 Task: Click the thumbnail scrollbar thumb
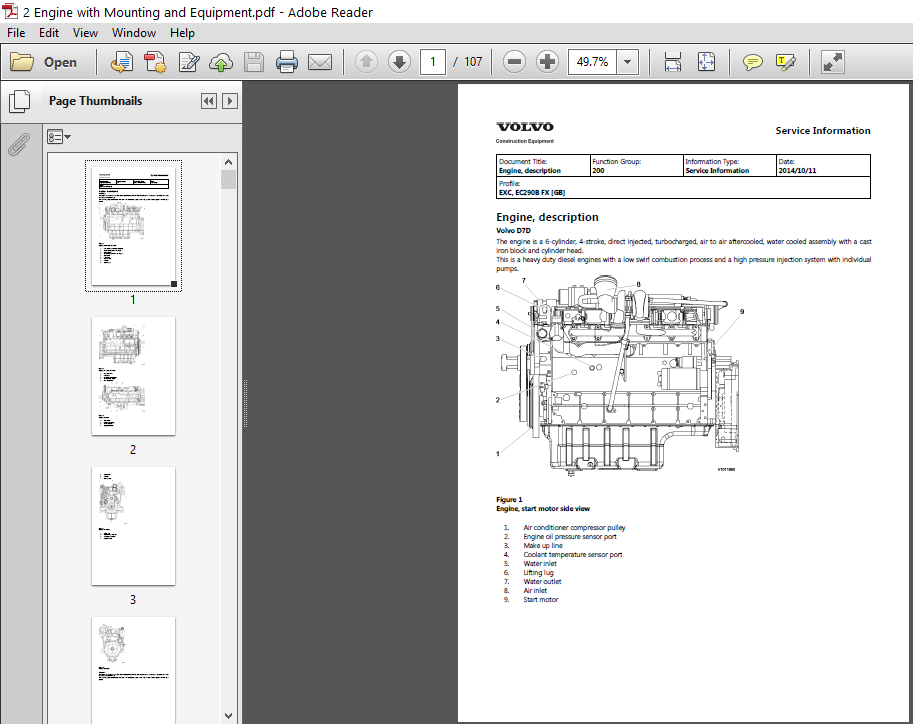(x=228, y=180)
